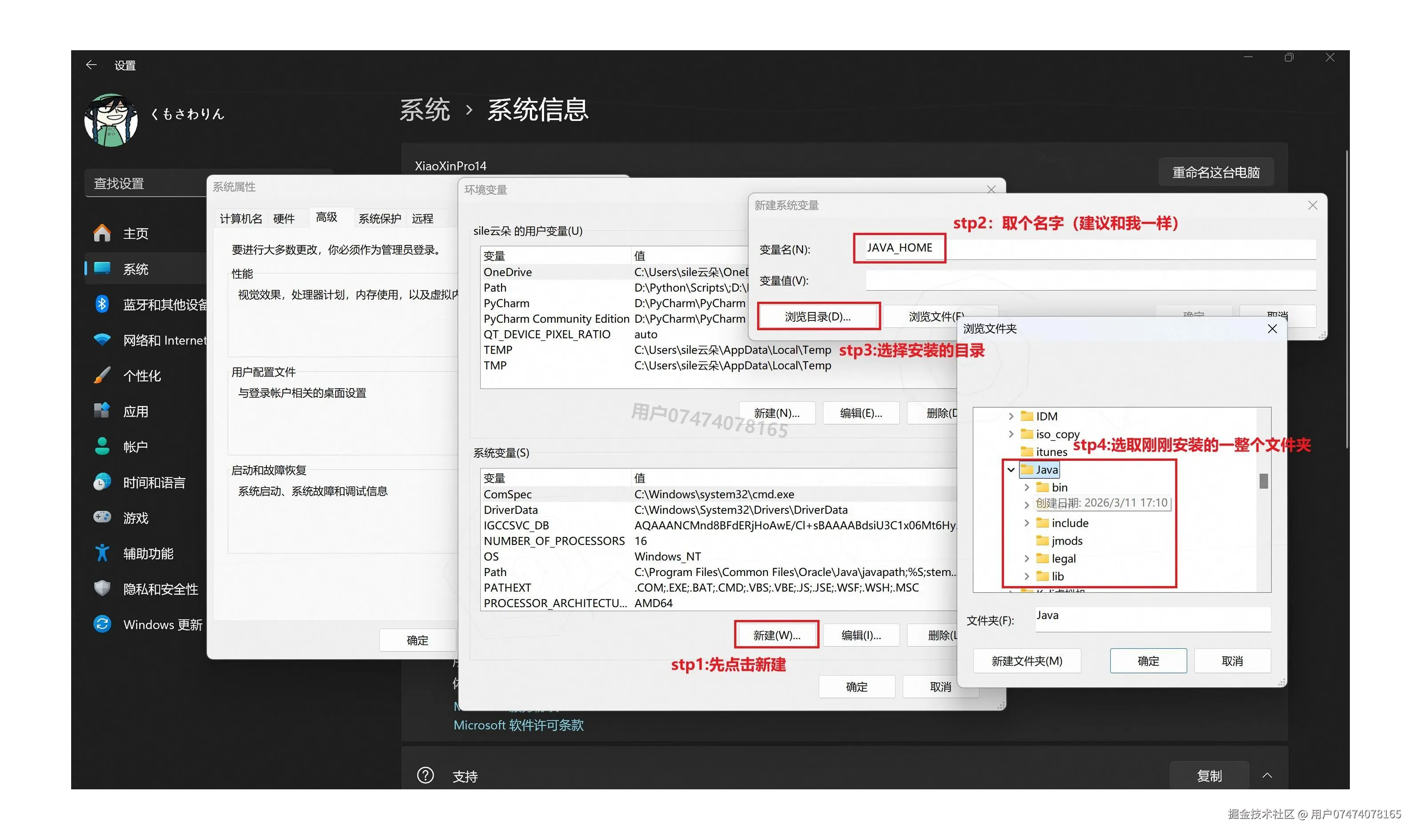Confirm folder with OK in browse dialog

(1148, 660)
